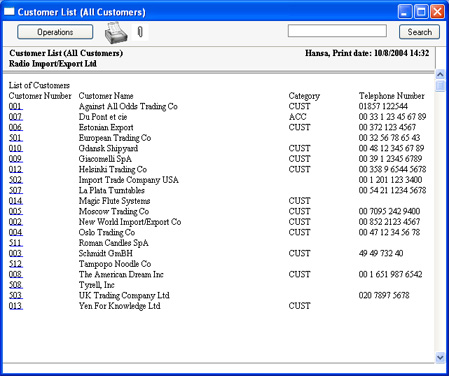Select 'Schmidt GmBH' customer name
449x376 pixels.
coord(105,253)
